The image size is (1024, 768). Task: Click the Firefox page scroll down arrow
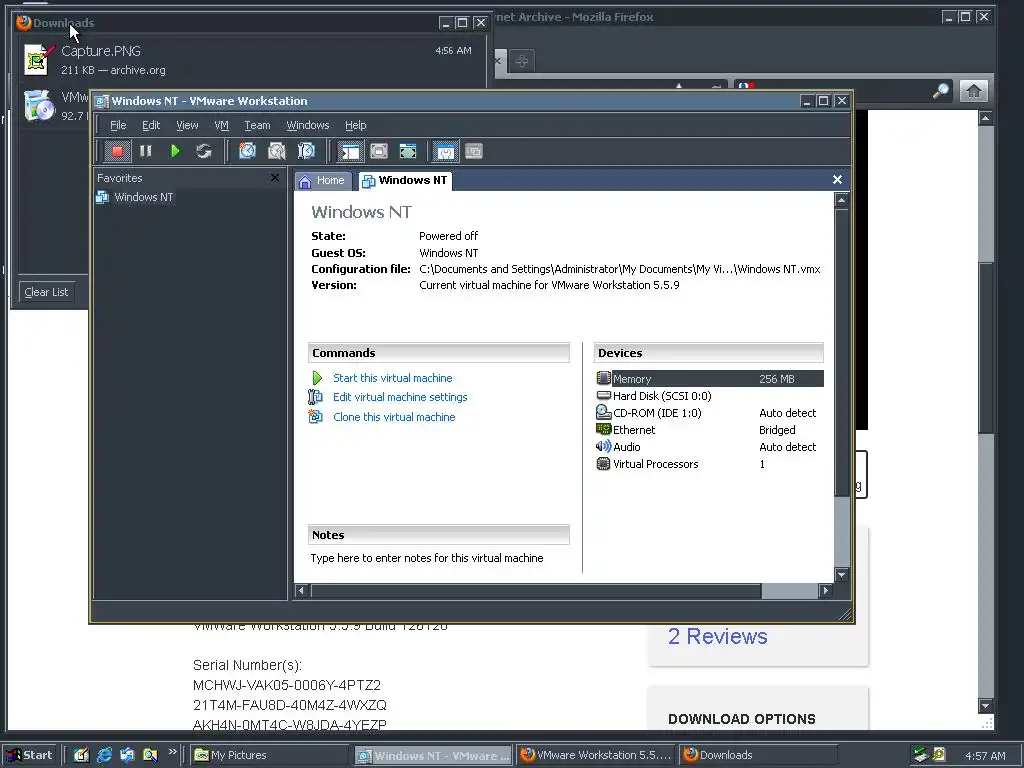(x=986, y=706)
